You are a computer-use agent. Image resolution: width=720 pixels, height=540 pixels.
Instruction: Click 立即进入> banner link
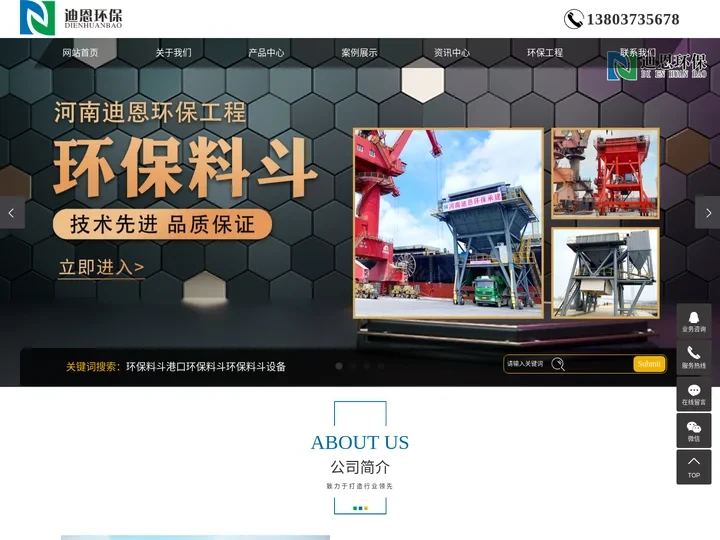pos(101,267)
